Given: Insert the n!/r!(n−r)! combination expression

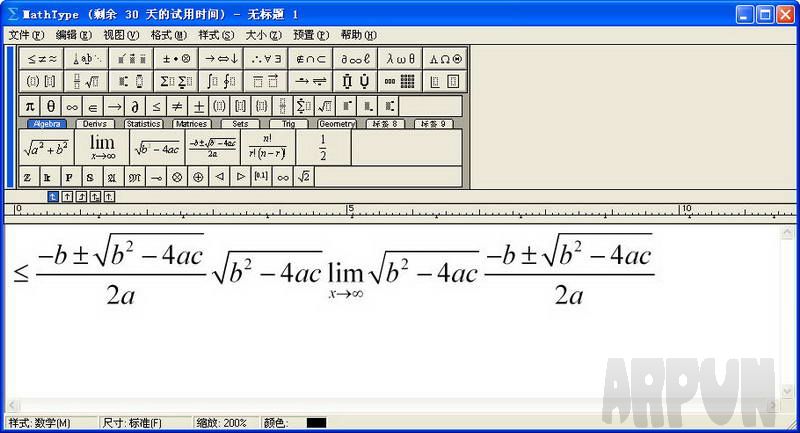Looking at the screenshot, I should [x=268, y=147].
